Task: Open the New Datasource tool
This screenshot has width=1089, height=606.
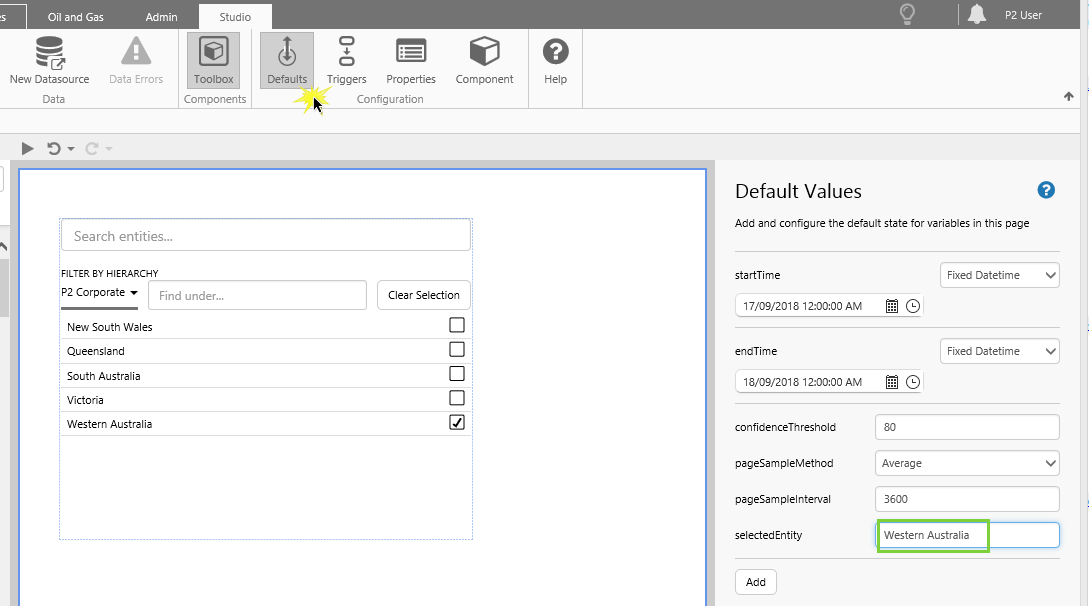Action: 49,60
